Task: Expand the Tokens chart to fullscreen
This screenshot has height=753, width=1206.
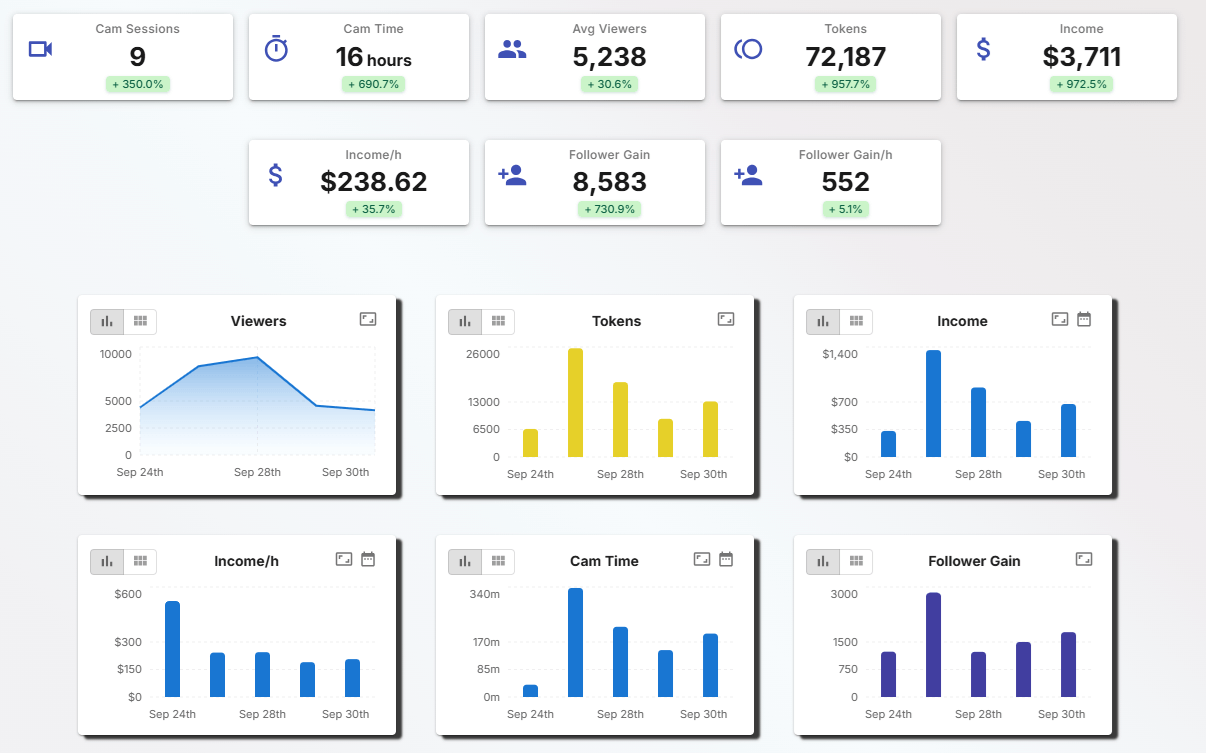Action: tap(726, 319)
